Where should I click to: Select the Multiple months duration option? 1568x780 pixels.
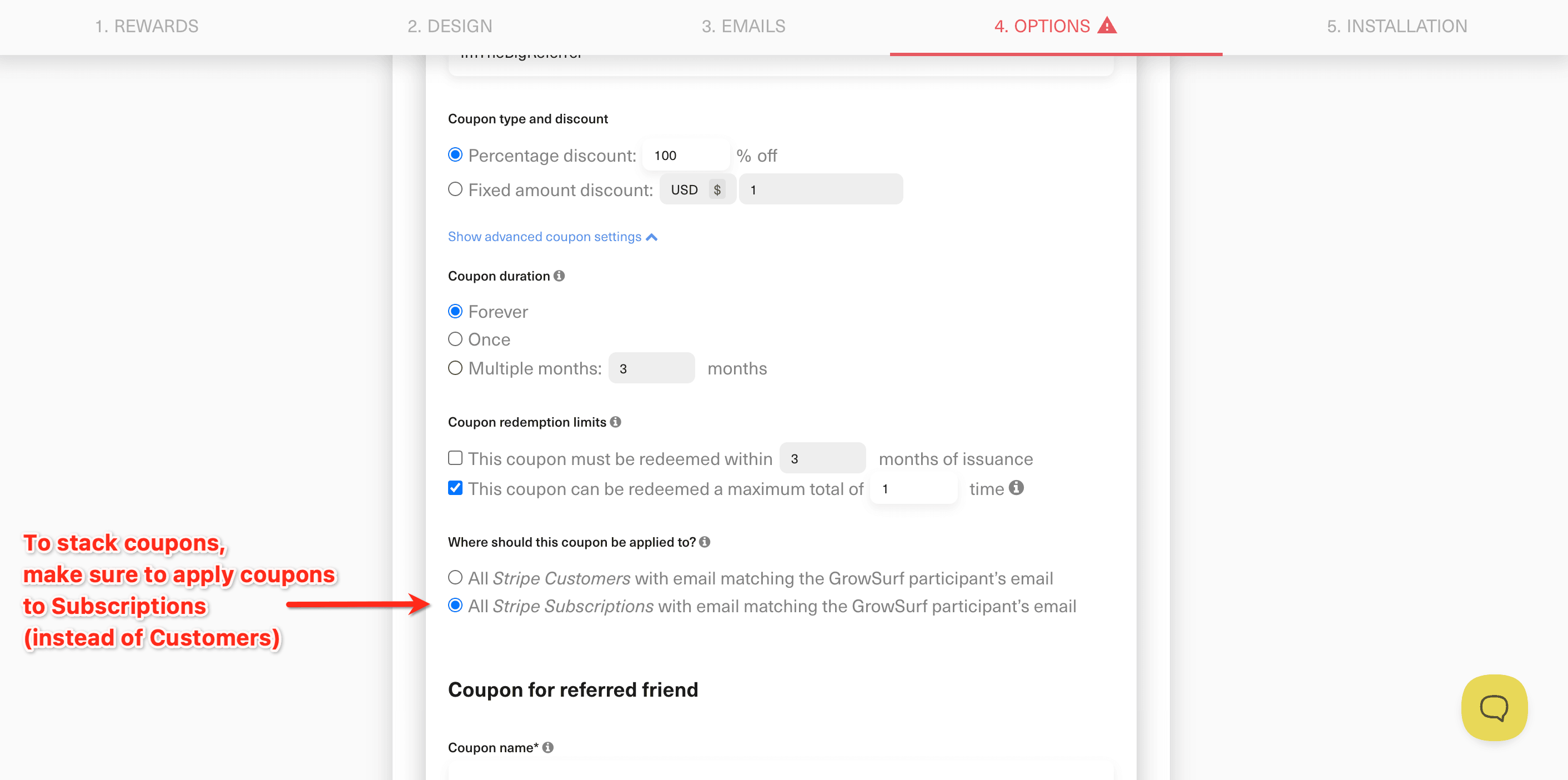455,367
